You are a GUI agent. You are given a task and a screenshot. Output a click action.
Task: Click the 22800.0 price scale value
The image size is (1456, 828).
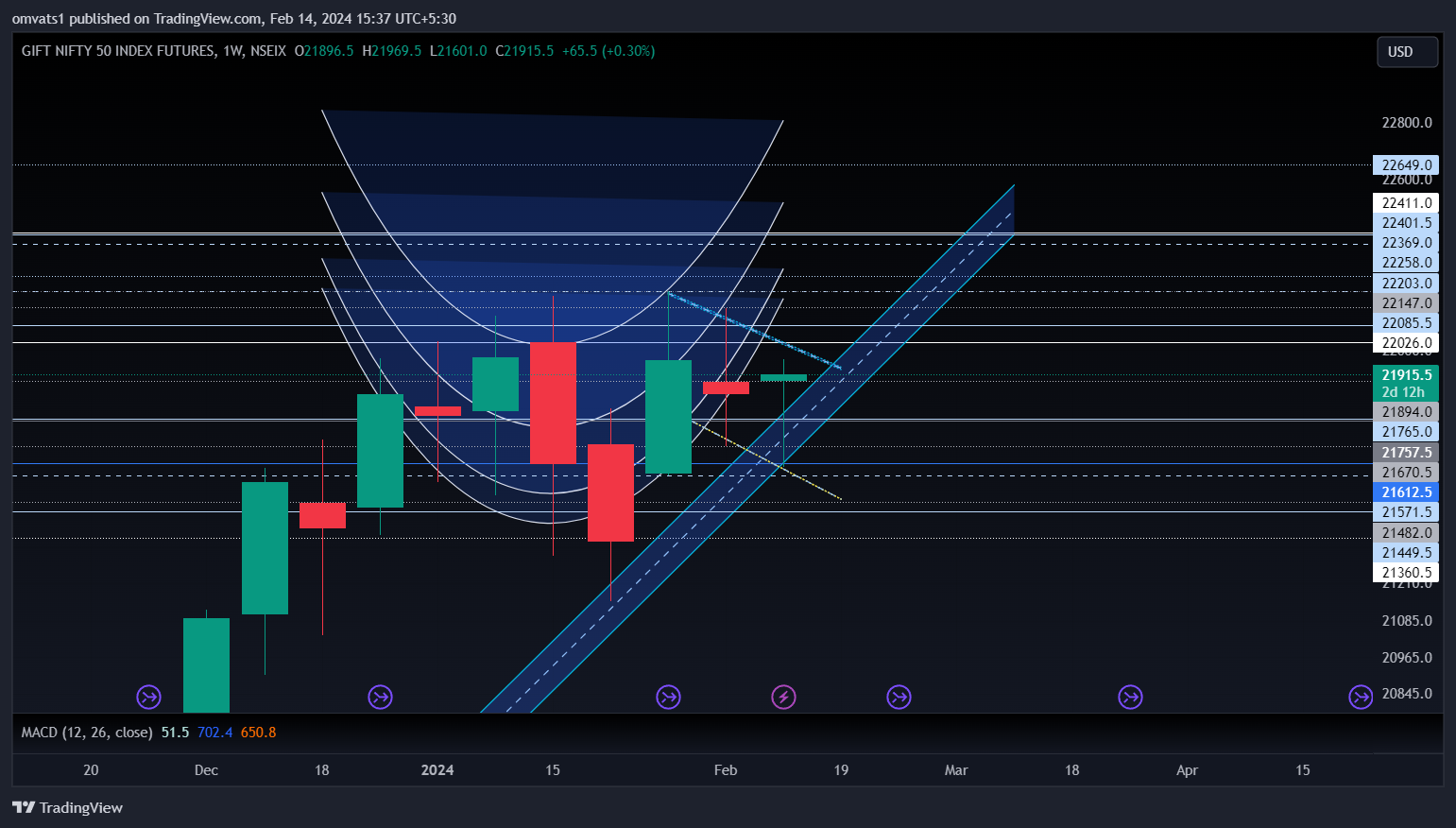[x=1406, y=123]
